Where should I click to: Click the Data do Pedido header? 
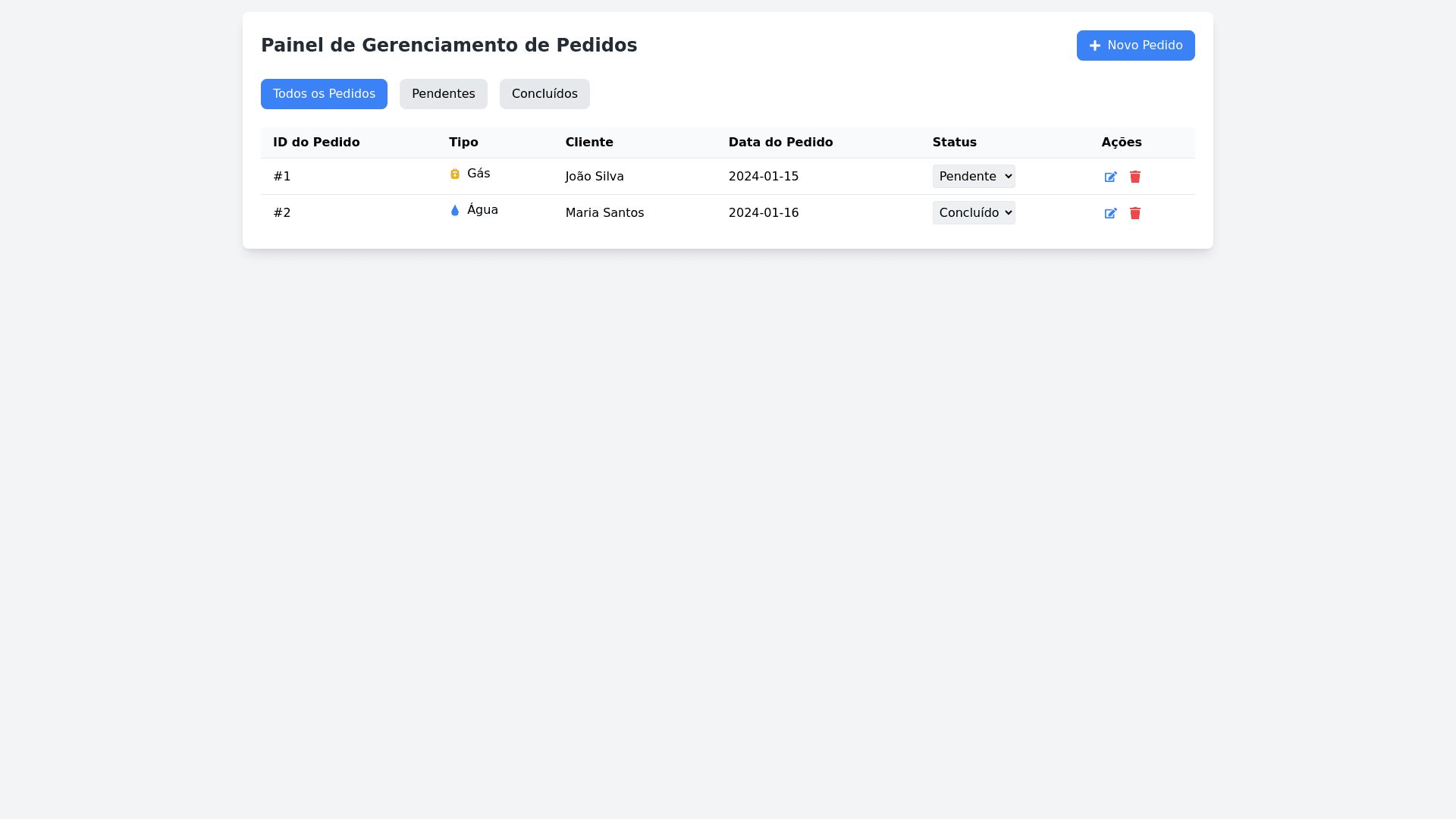(x=780, y=143)
